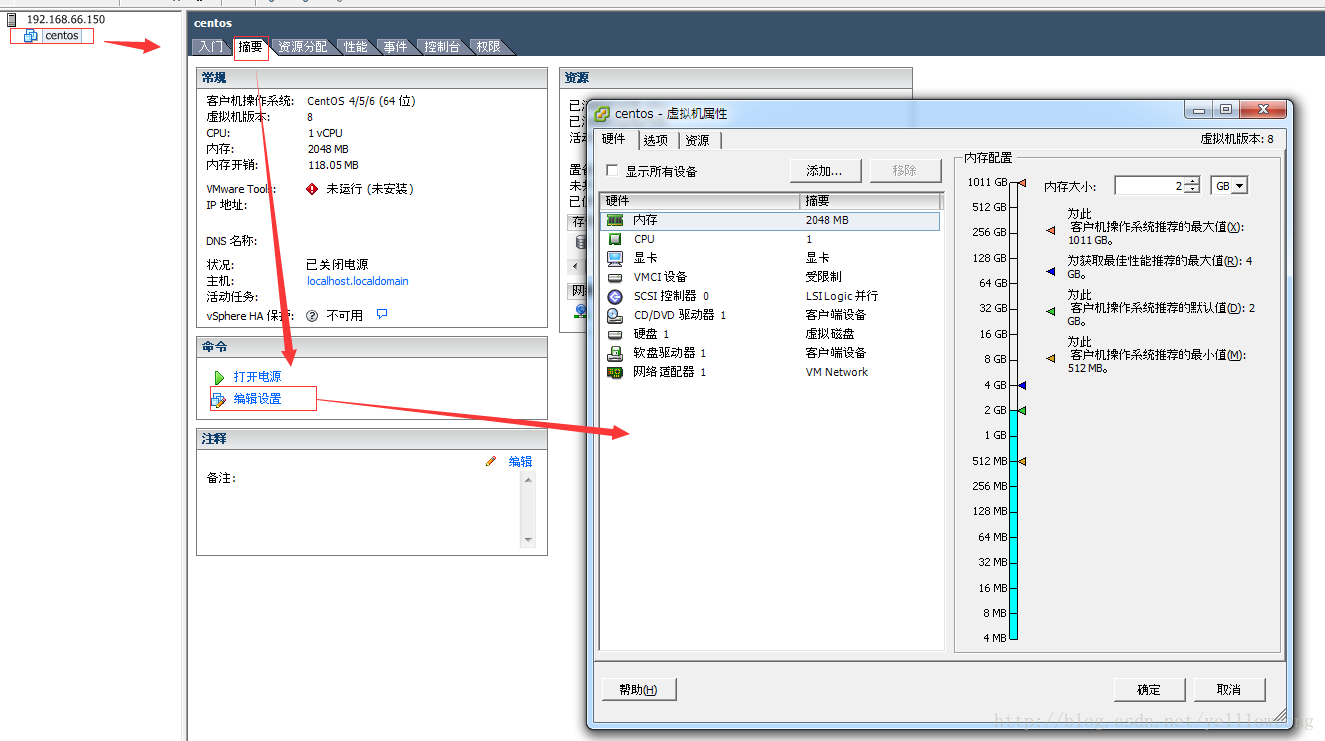Image resolution: width=1325 pixels, height=741 pixels.
Task: Open the localhost.localdomain host link
Action: point(358,281)
